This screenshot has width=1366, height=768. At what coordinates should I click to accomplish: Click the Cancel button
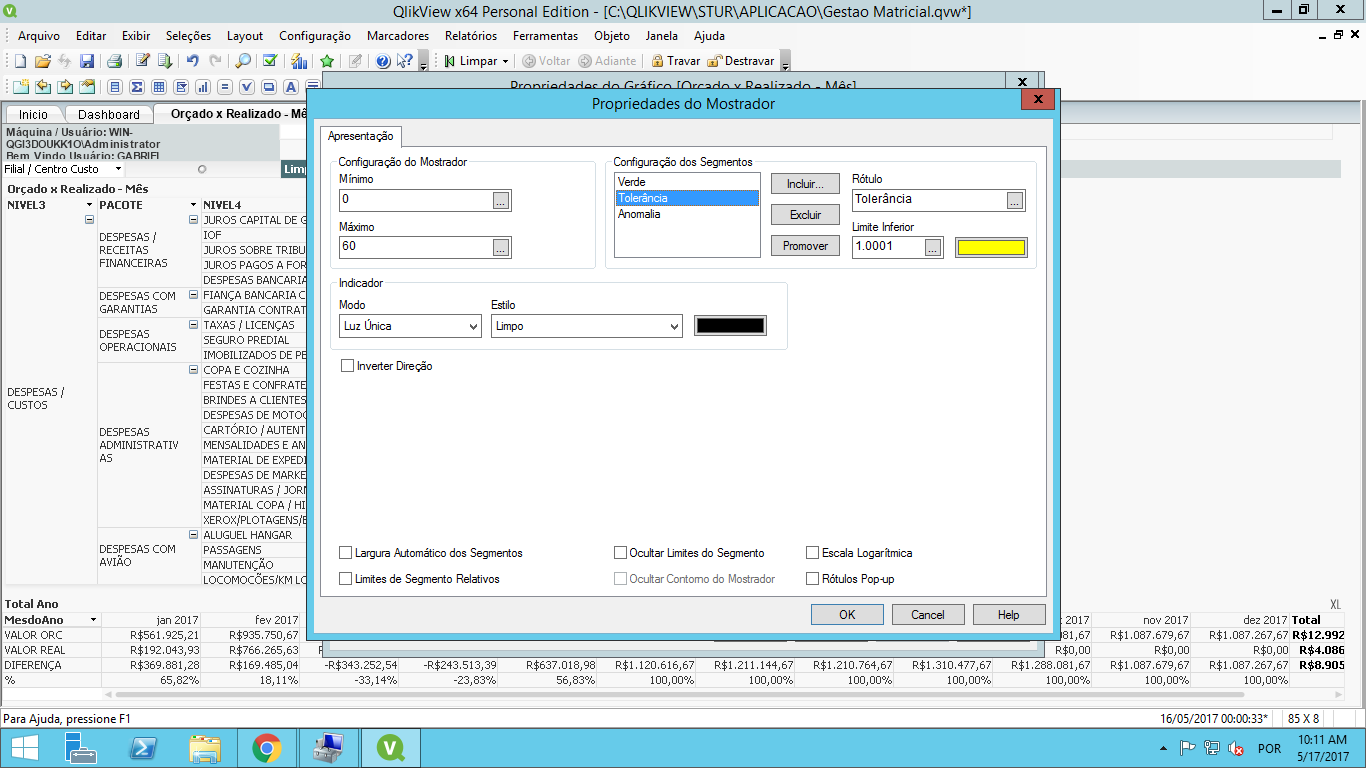point(928,615)
